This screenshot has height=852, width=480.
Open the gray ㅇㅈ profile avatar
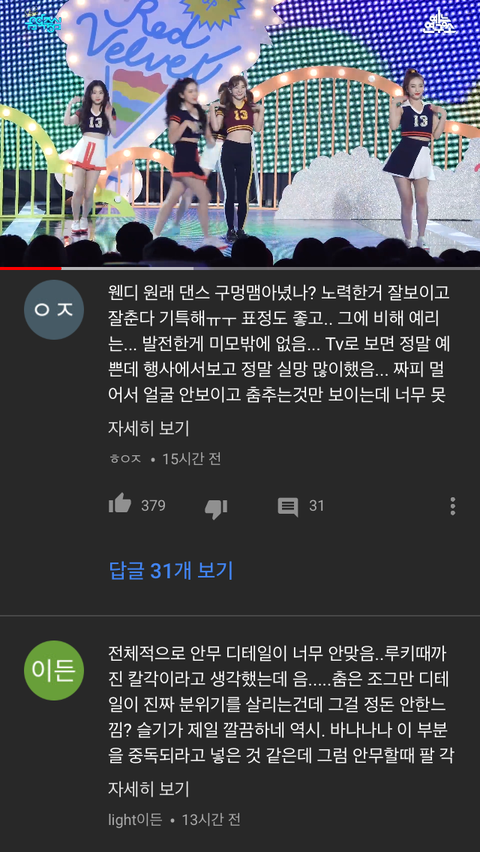coord(54,310)
